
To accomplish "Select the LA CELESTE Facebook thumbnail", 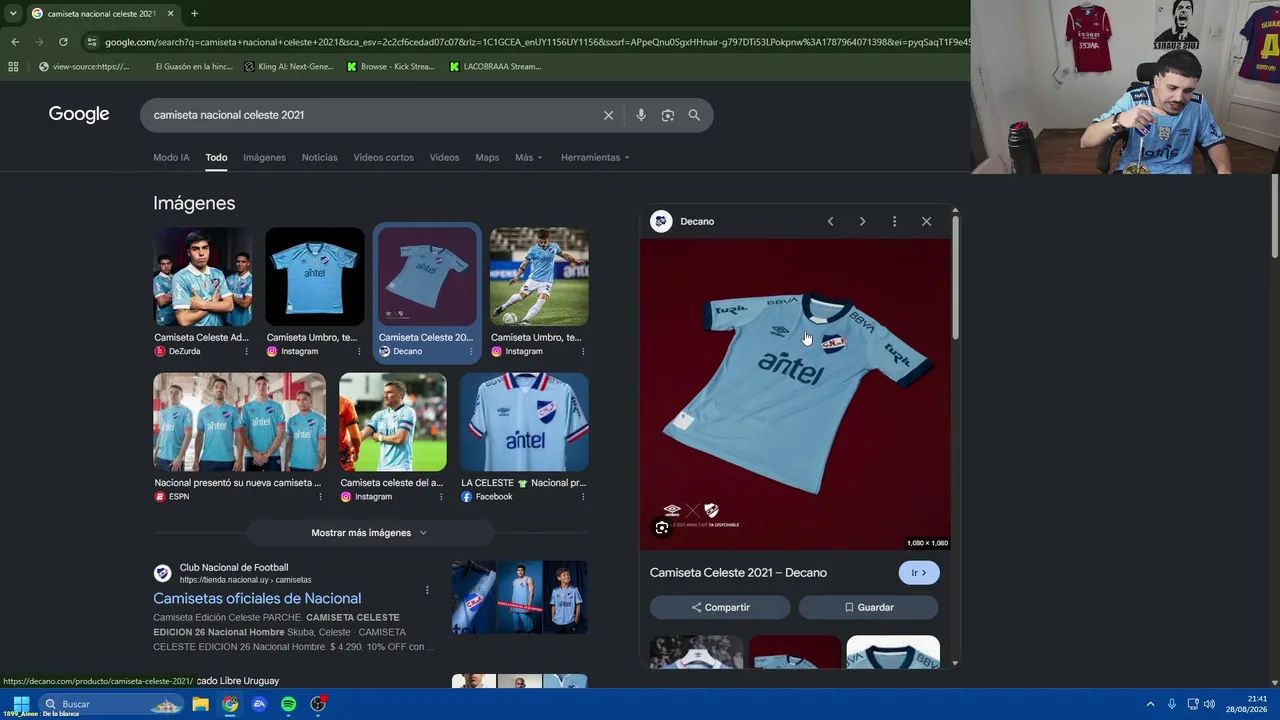I will (x=524, y=422).
